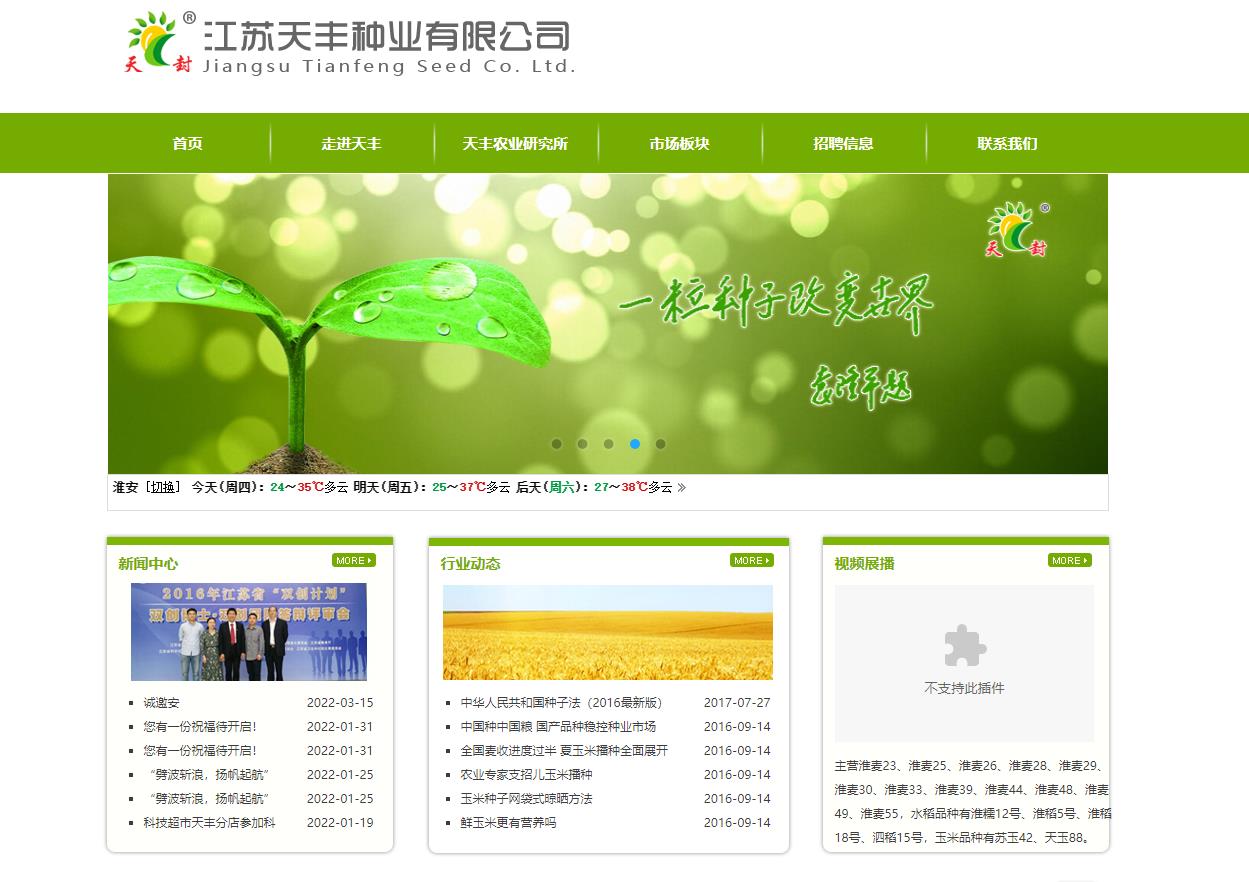Select the first banner carousel dot
The image size is (1249, 882).
557,444
